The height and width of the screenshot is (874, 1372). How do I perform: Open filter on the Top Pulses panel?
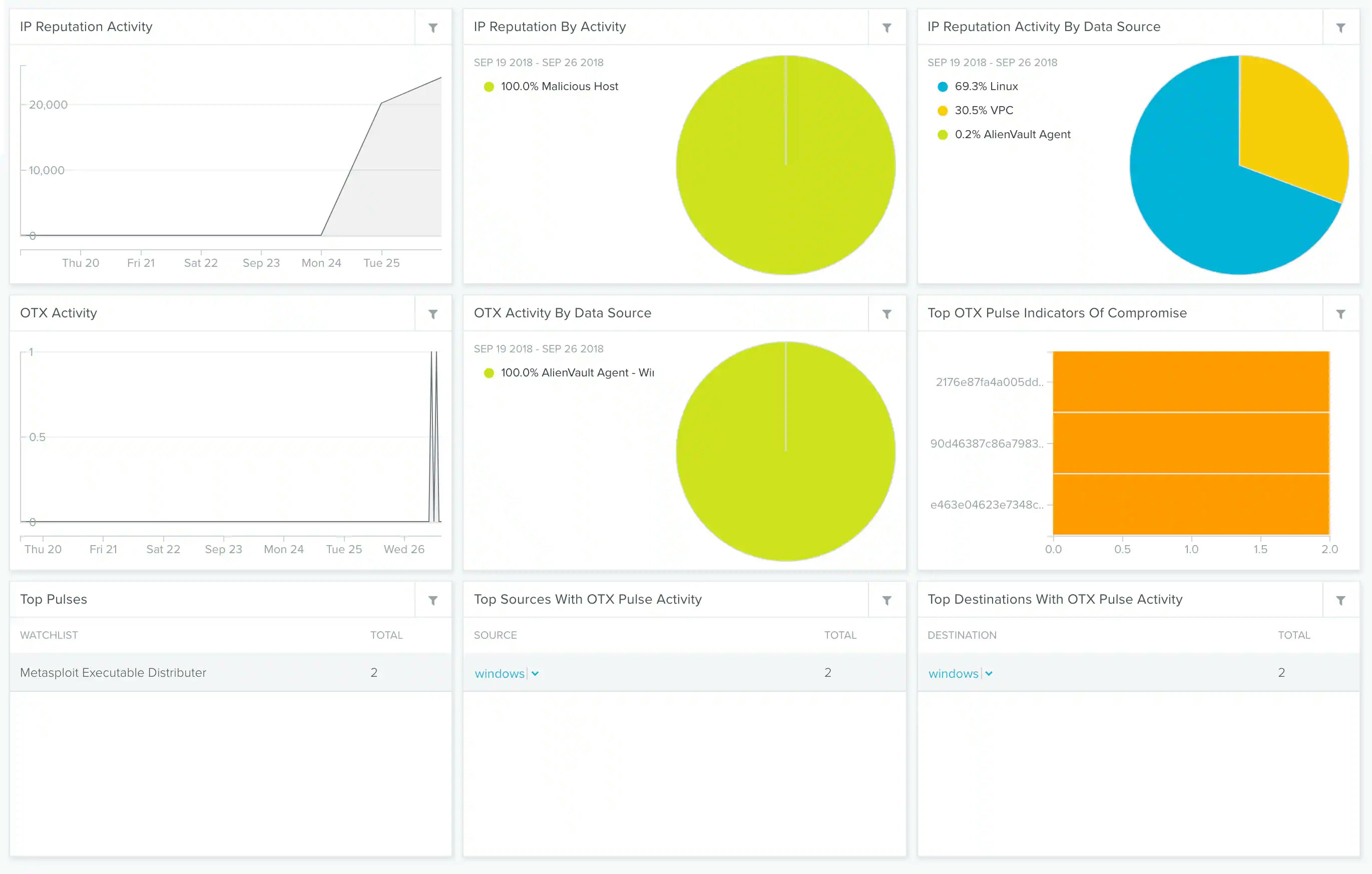click(x=432, y=600)
